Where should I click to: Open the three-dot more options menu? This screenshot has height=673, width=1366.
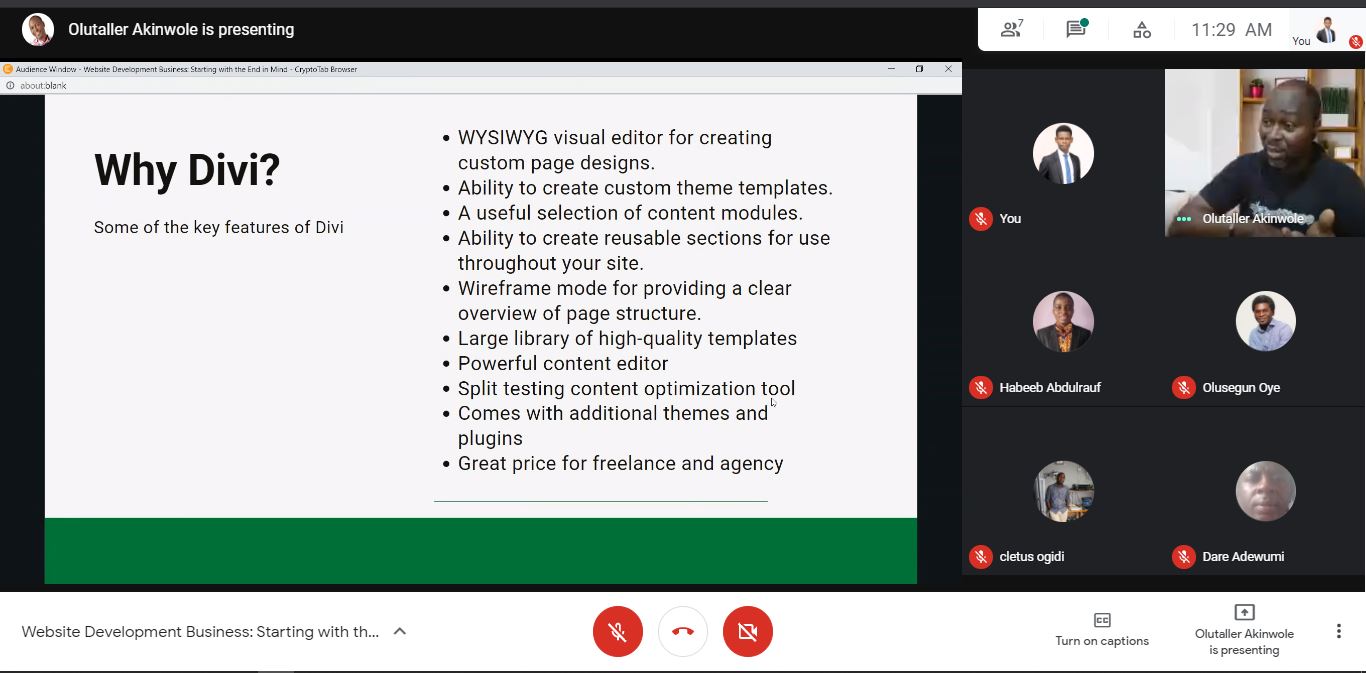(1338, 631)
